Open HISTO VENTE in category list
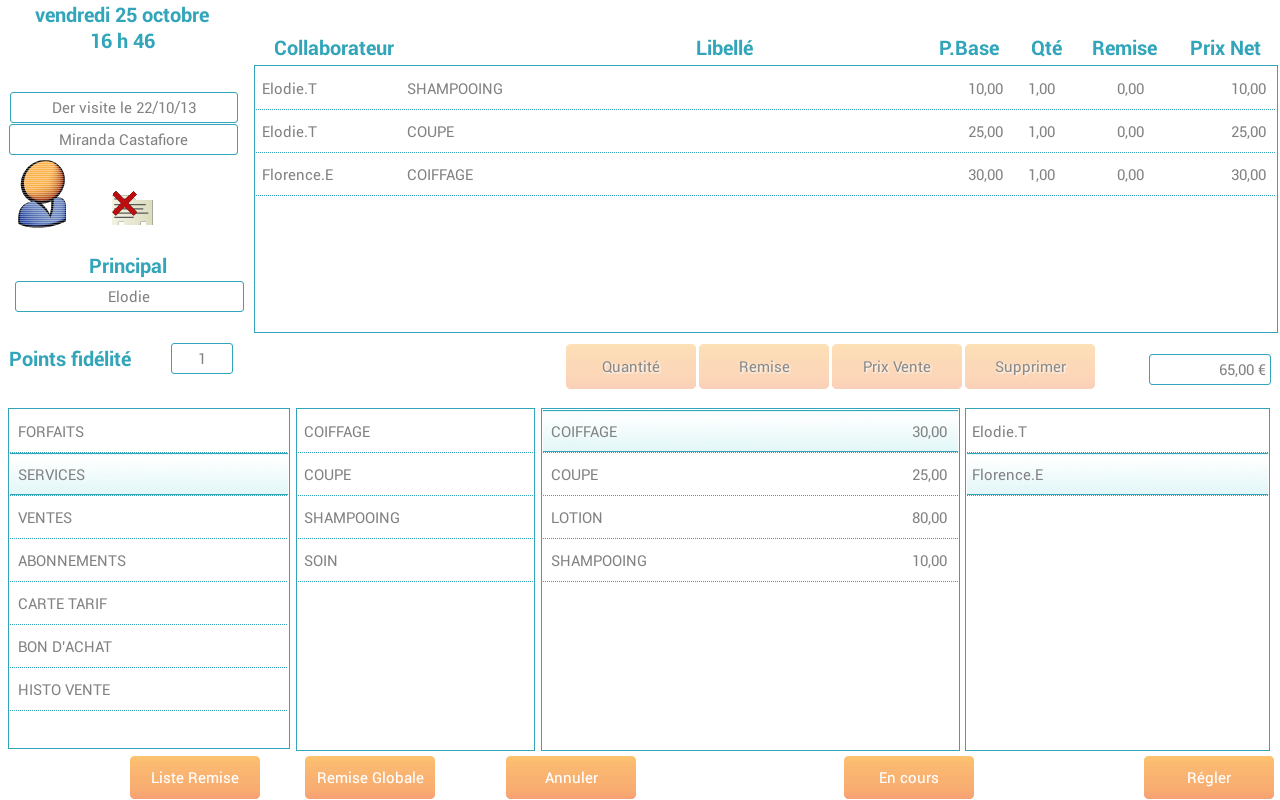1280x800 pixels. pyautogui.click(x=148, y=690)
